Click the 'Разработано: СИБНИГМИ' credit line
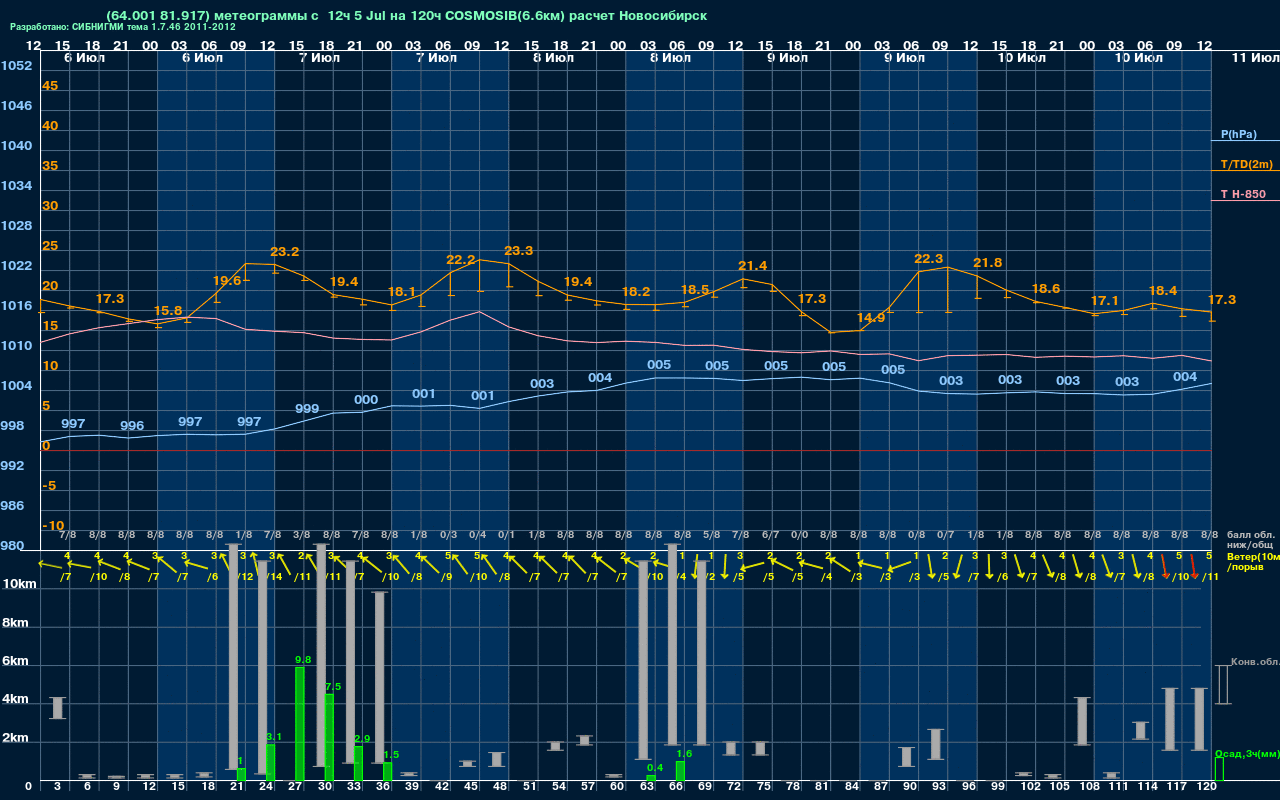 click(x=123, y=27)
